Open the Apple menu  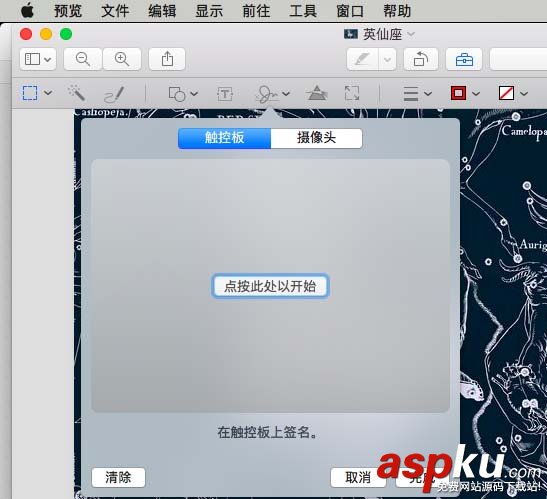click(28, 10)
